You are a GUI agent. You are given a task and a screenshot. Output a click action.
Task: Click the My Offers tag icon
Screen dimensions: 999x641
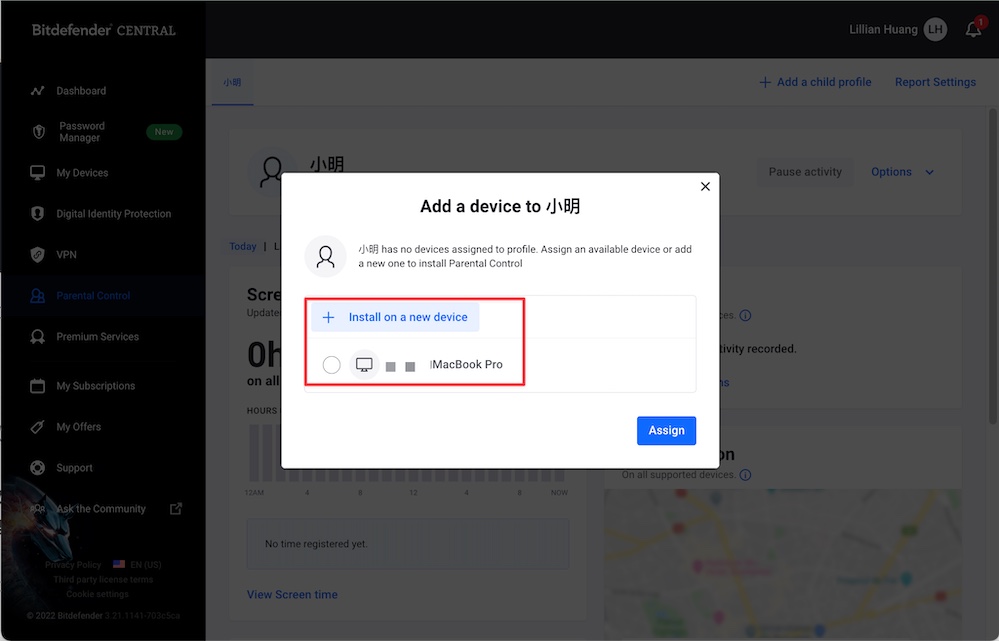click(x=38, y=427)
